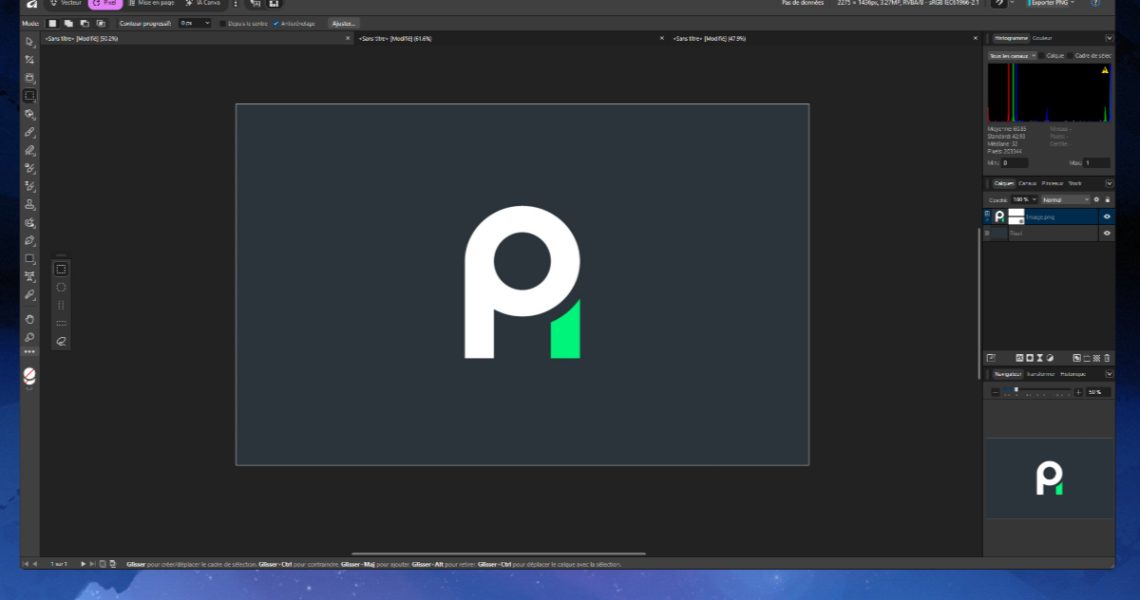Choose the Elliptical marquee in flyout
The image size is (1140, 600).
(x=61, y=287)
